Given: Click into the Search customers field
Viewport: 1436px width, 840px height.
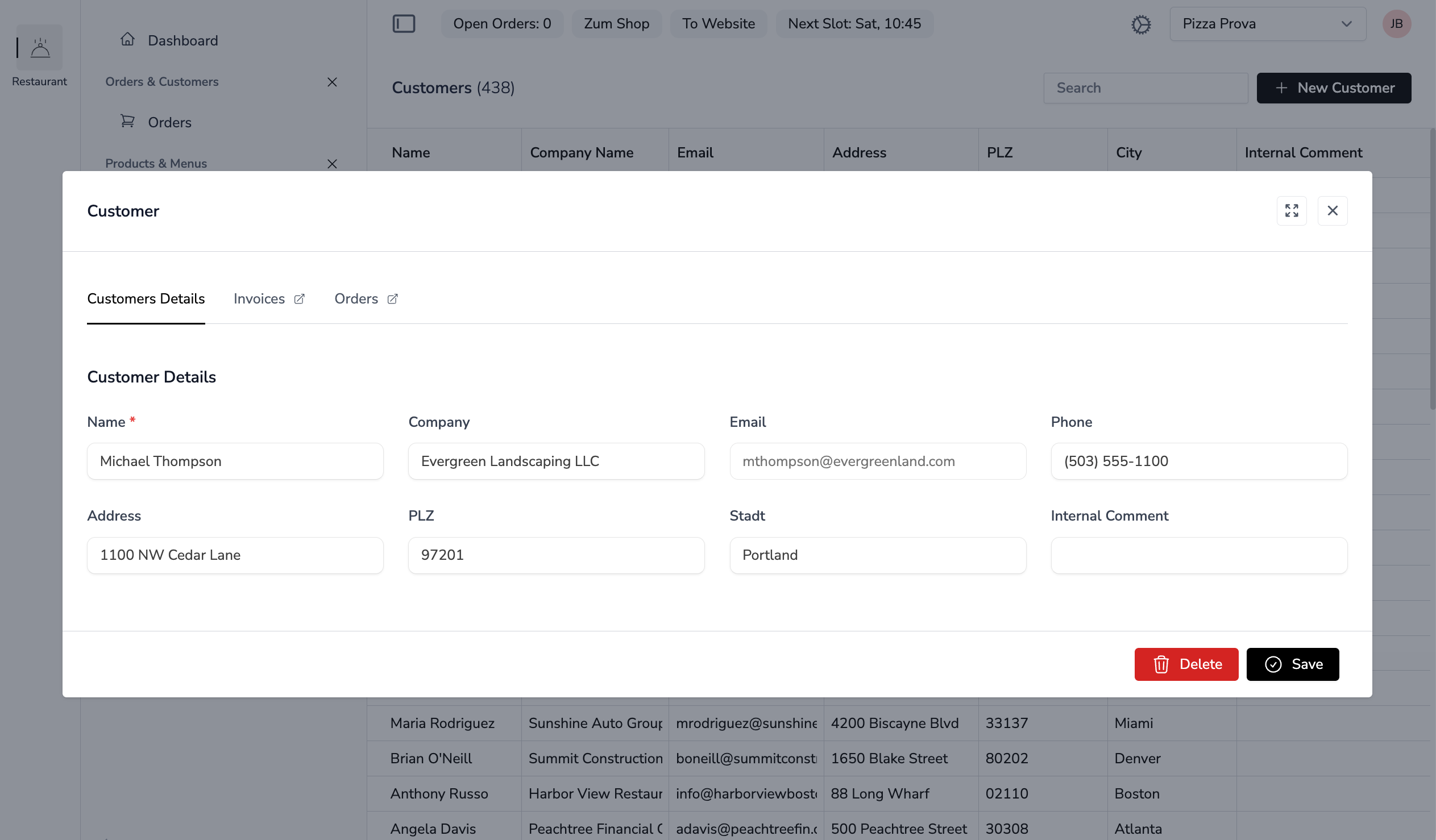Looking at the screenshot, I should pos(1146,88).
